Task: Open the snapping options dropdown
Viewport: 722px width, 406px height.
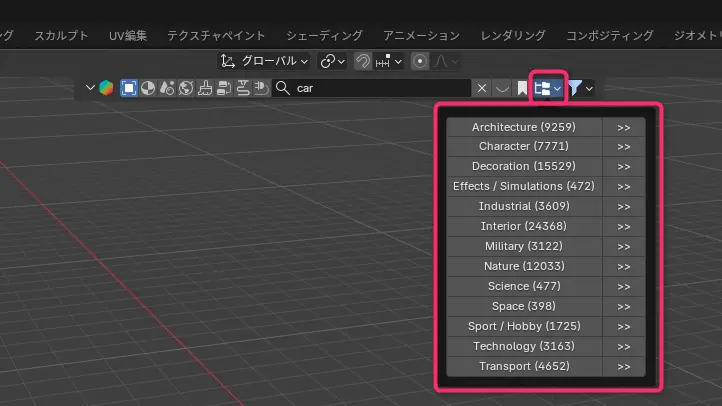Action: coord(389,61)
